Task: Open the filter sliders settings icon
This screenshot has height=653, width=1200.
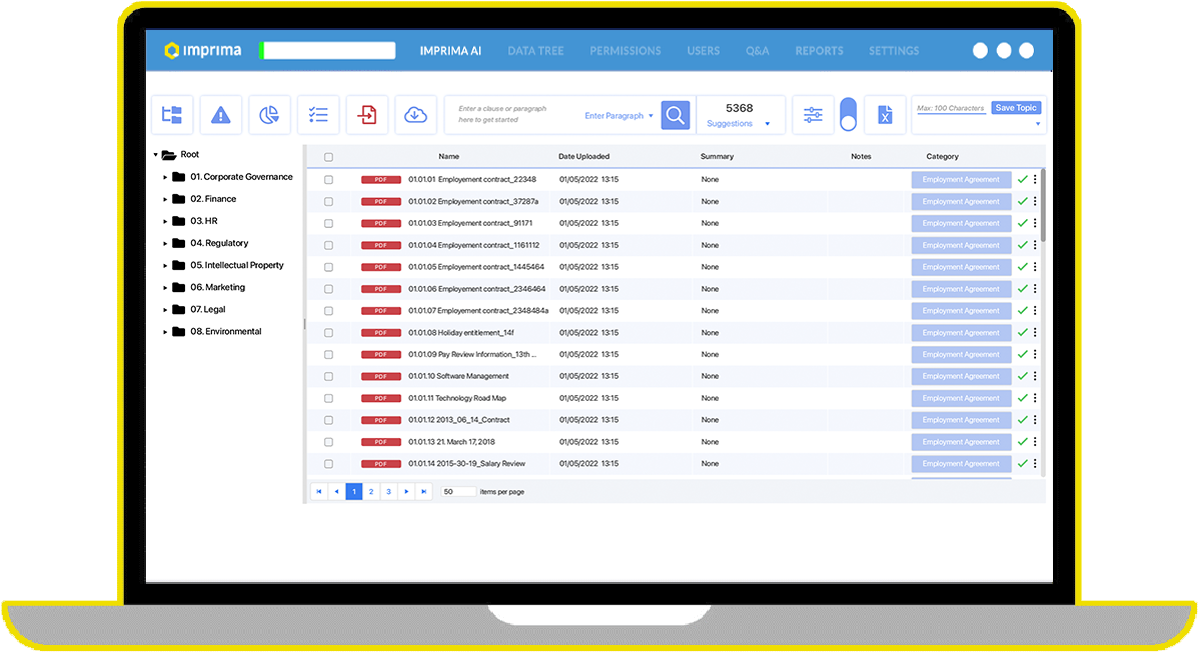Action: 813,115
